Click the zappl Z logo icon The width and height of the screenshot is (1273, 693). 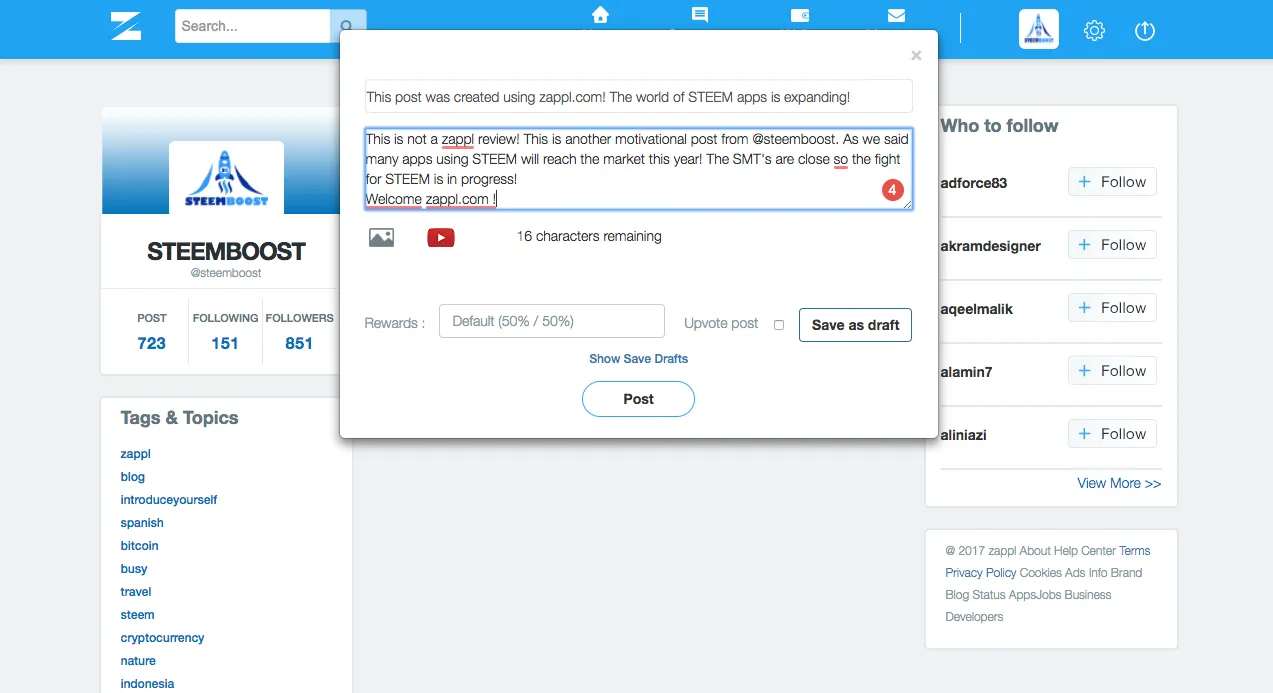(126, 26)
